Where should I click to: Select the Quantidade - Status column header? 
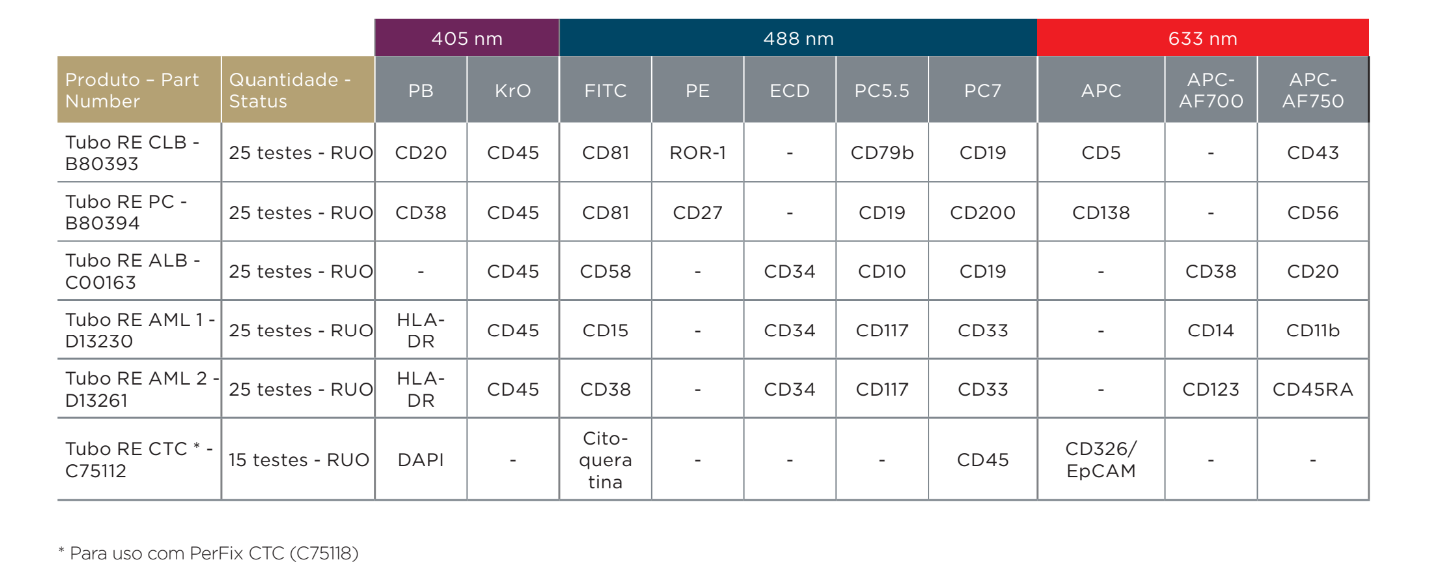297,90
